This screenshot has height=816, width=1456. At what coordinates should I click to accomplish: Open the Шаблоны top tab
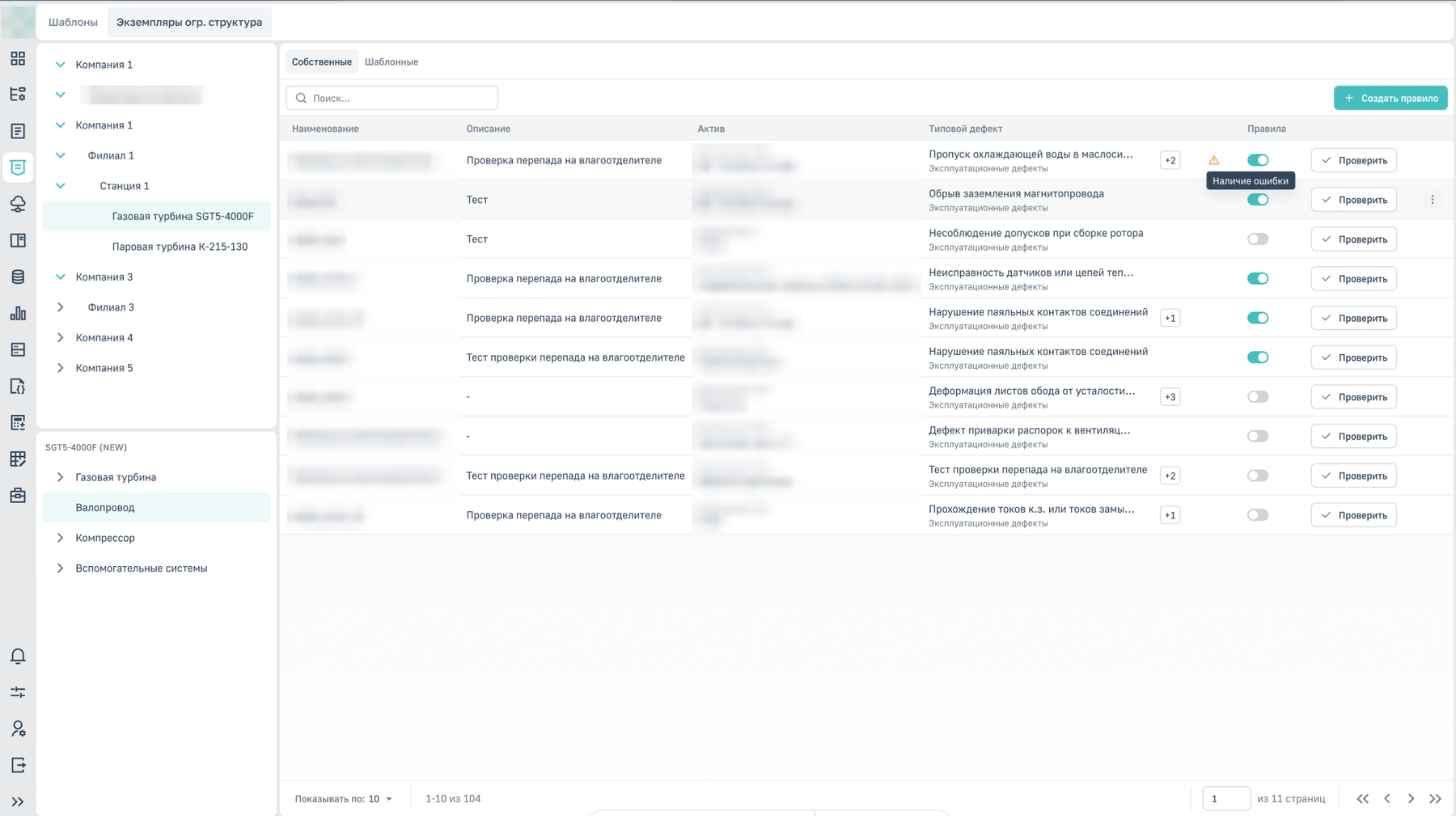coord(73,22)
